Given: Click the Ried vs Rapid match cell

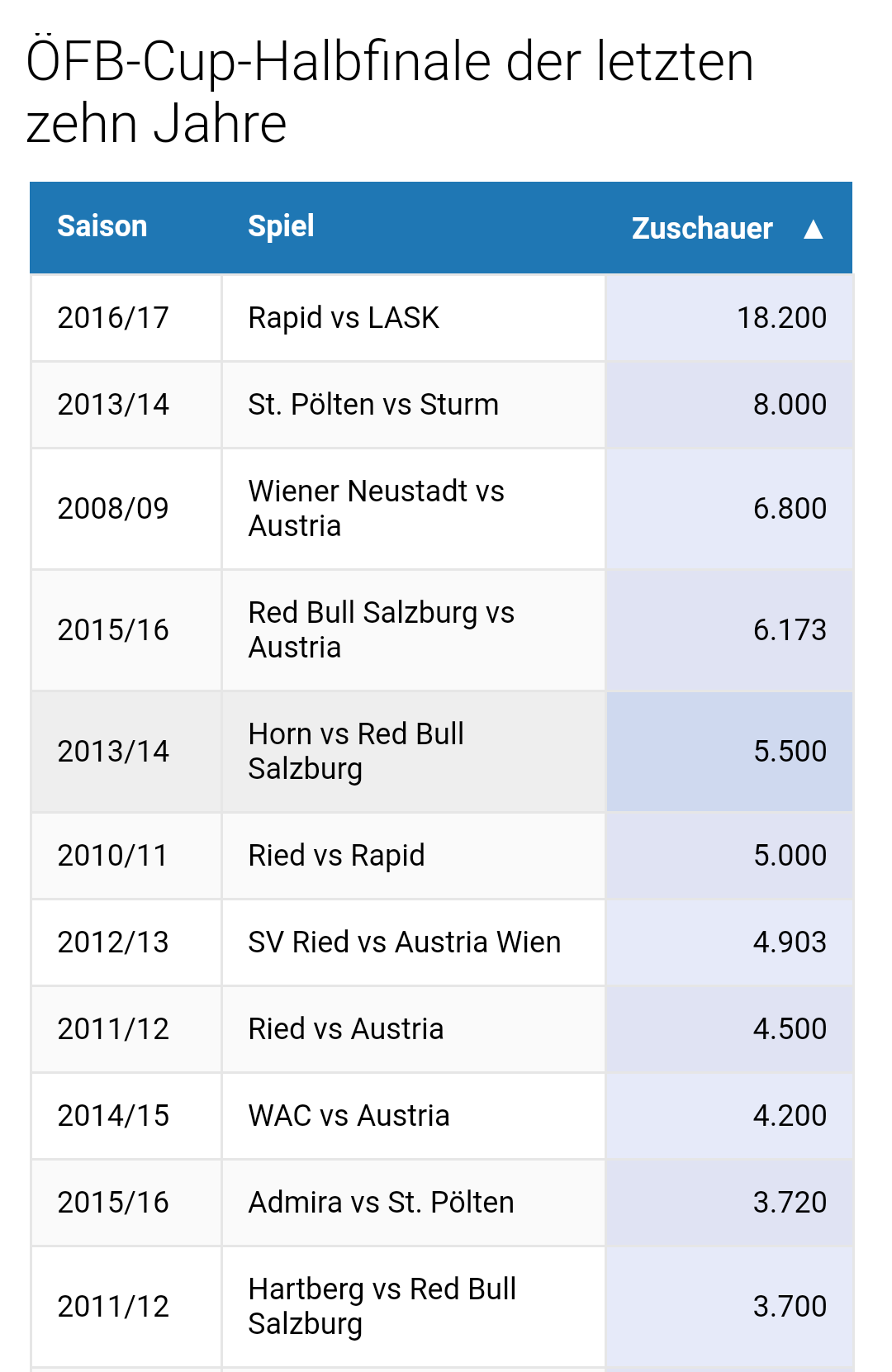Looking at the screenshot, I should 413,856.
